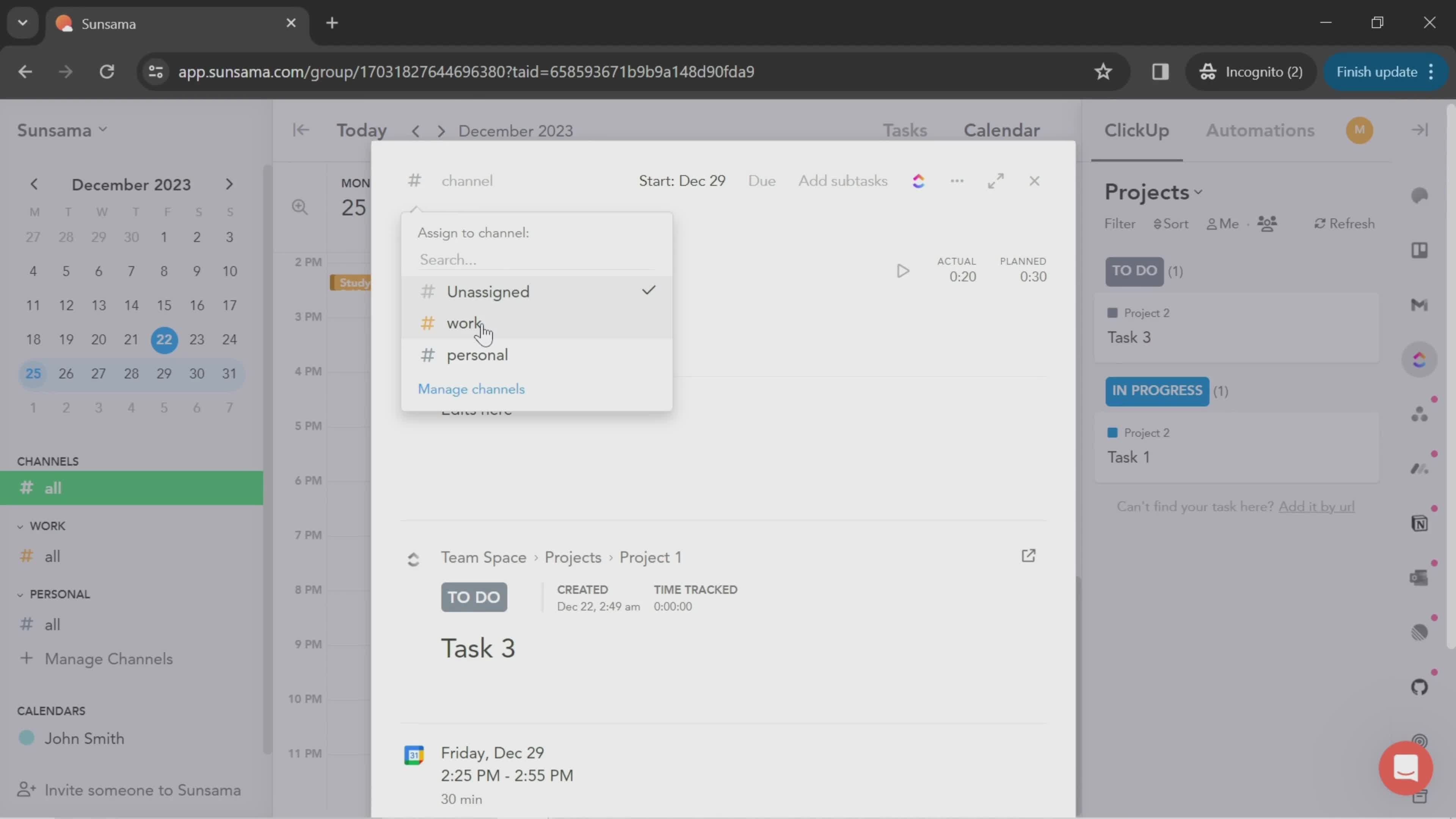The height and width of the screenshot is (819, 1456).
Task: Click the Calendar tab in top navigation
Action: tap(1001, 130)
